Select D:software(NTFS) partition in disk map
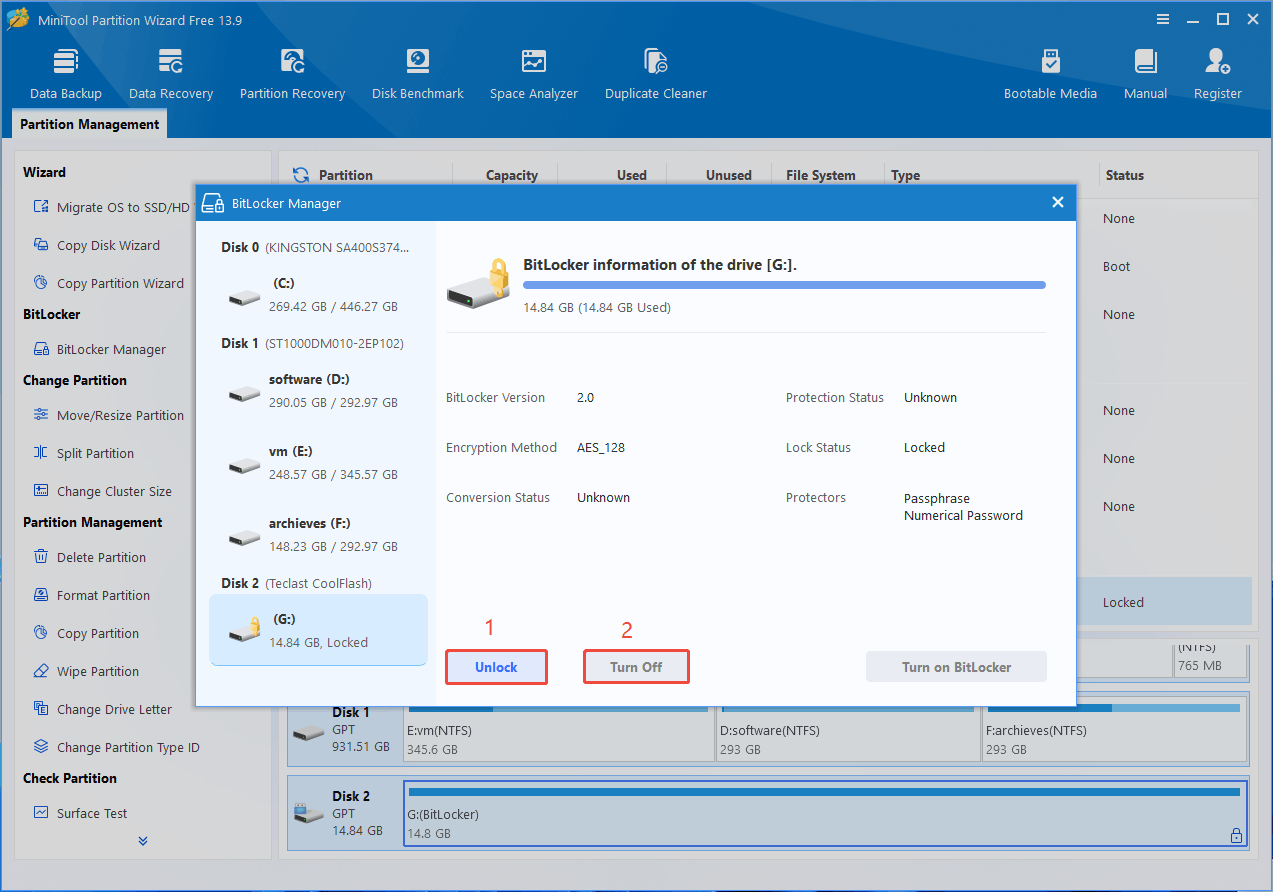Screen dimensions: 1273x892 pyautogui.click(x=848, y=731)
